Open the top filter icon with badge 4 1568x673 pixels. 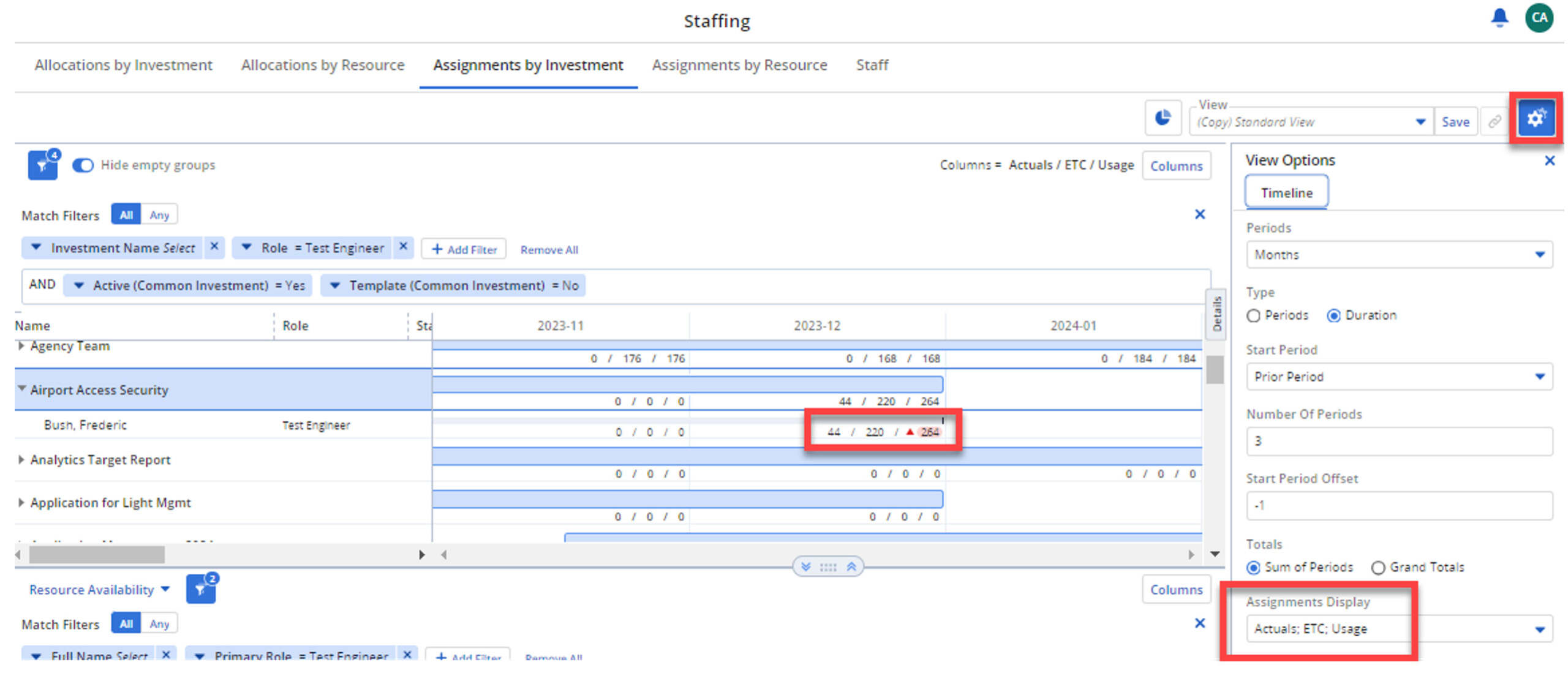(43, 165)
